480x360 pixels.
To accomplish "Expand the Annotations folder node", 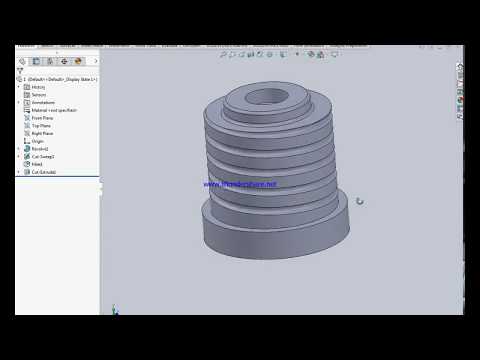I will (x=19, y=102).
